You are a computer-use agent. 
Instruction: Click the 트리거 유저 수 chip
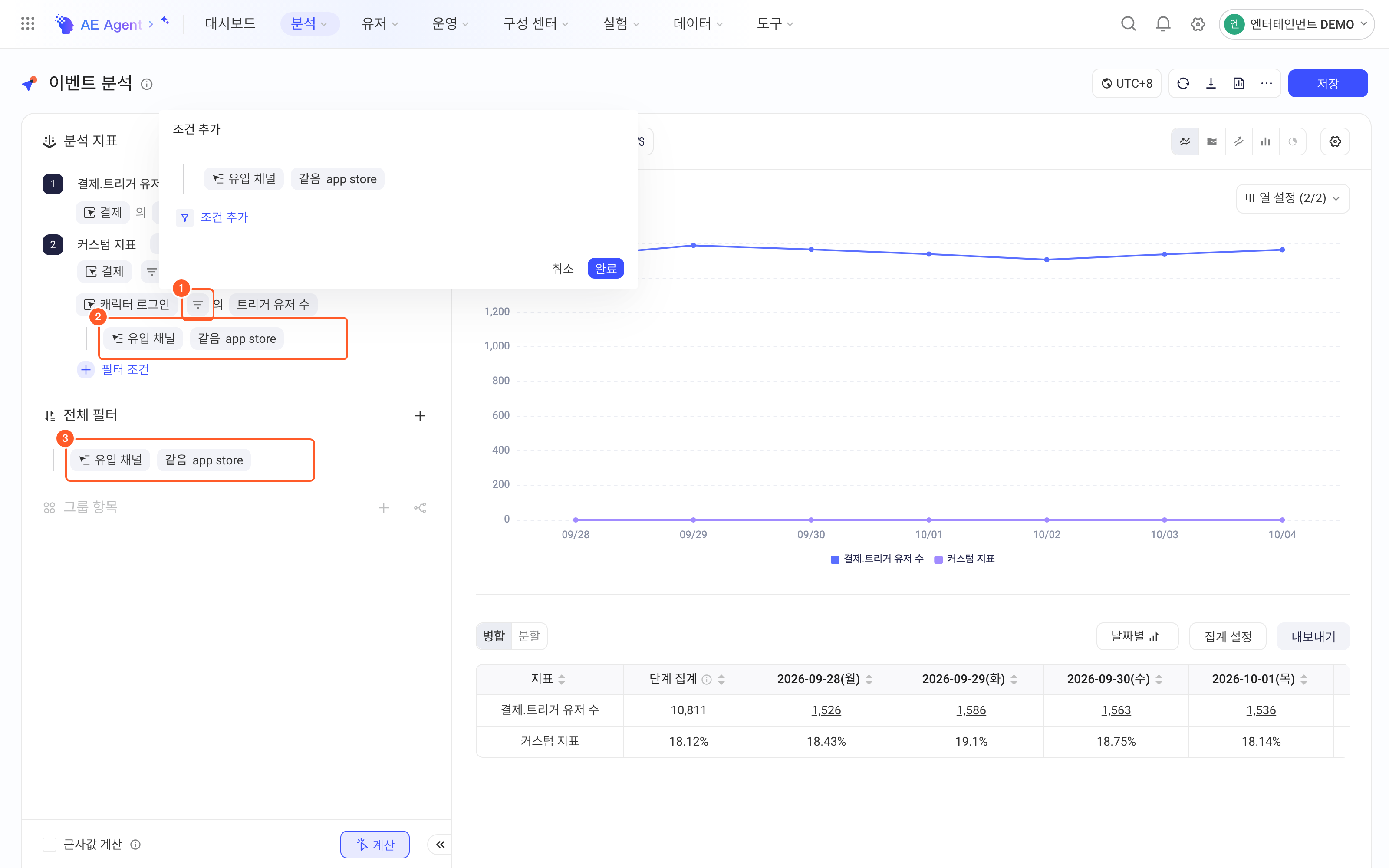(x=273, y=304)
